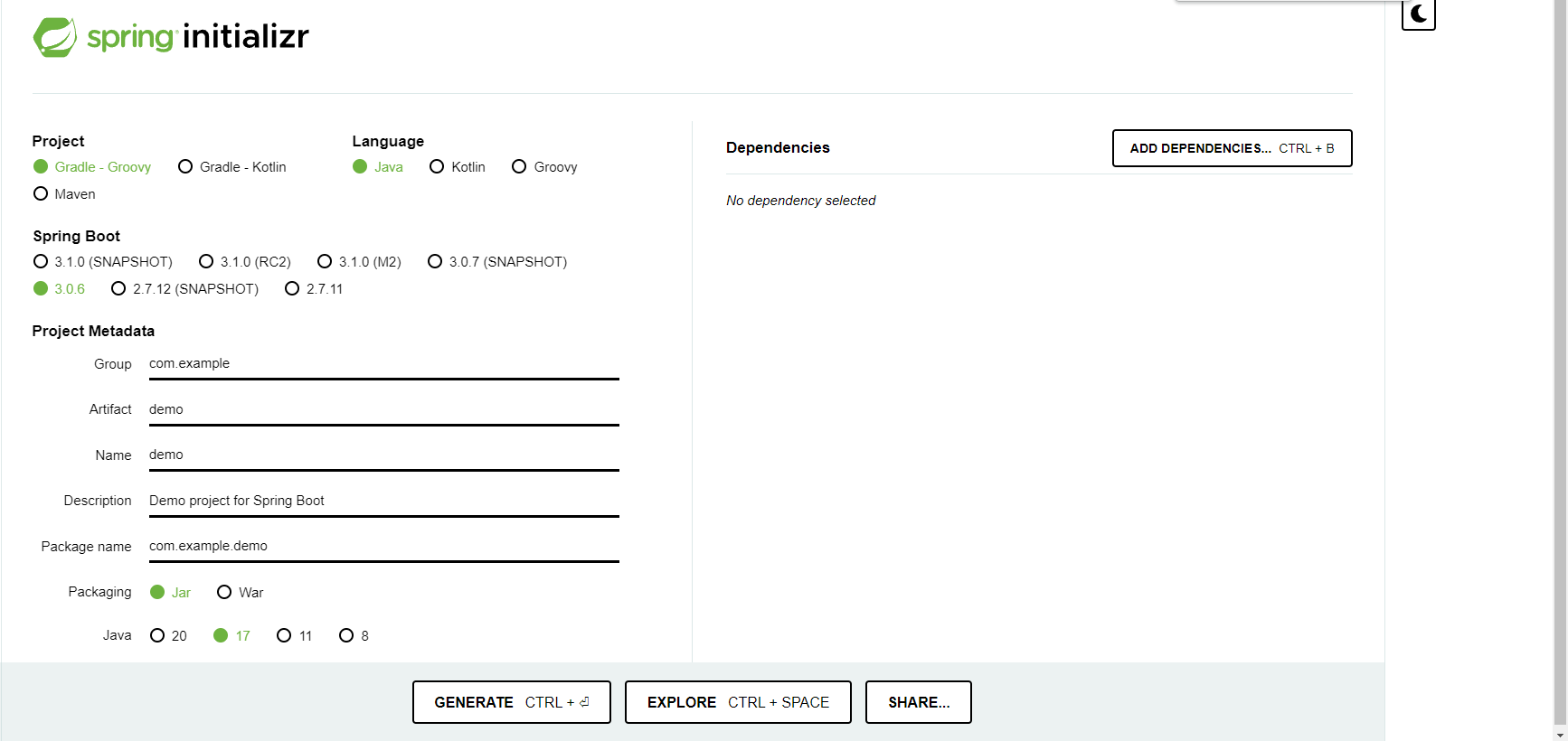Viewport: 1568px width, 741px height.
Task: Choose Spring Boot 3.0.7 (SNAPSHOT)
Action: pos(497,262)
